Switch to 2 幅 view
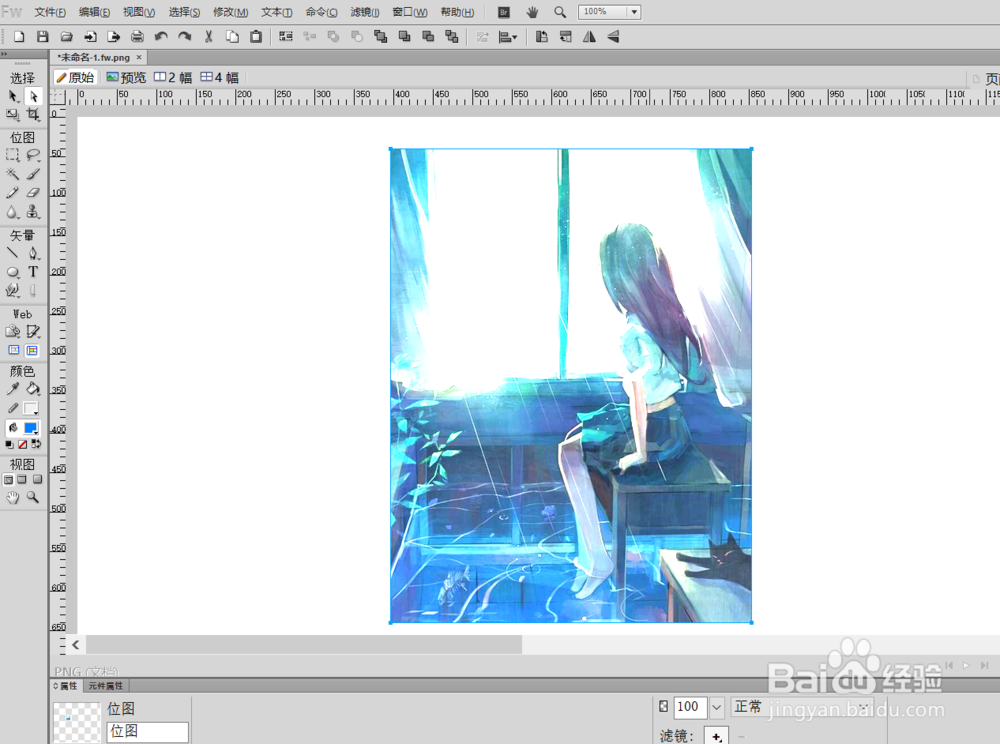 [x=173, y=78]
